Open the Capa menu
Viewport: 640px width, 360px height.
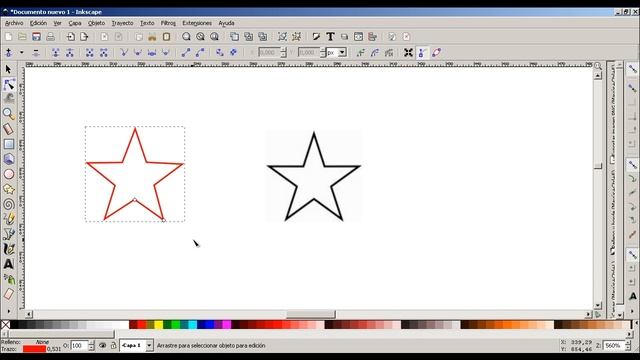pyautogui.click(x=75, y=23)
